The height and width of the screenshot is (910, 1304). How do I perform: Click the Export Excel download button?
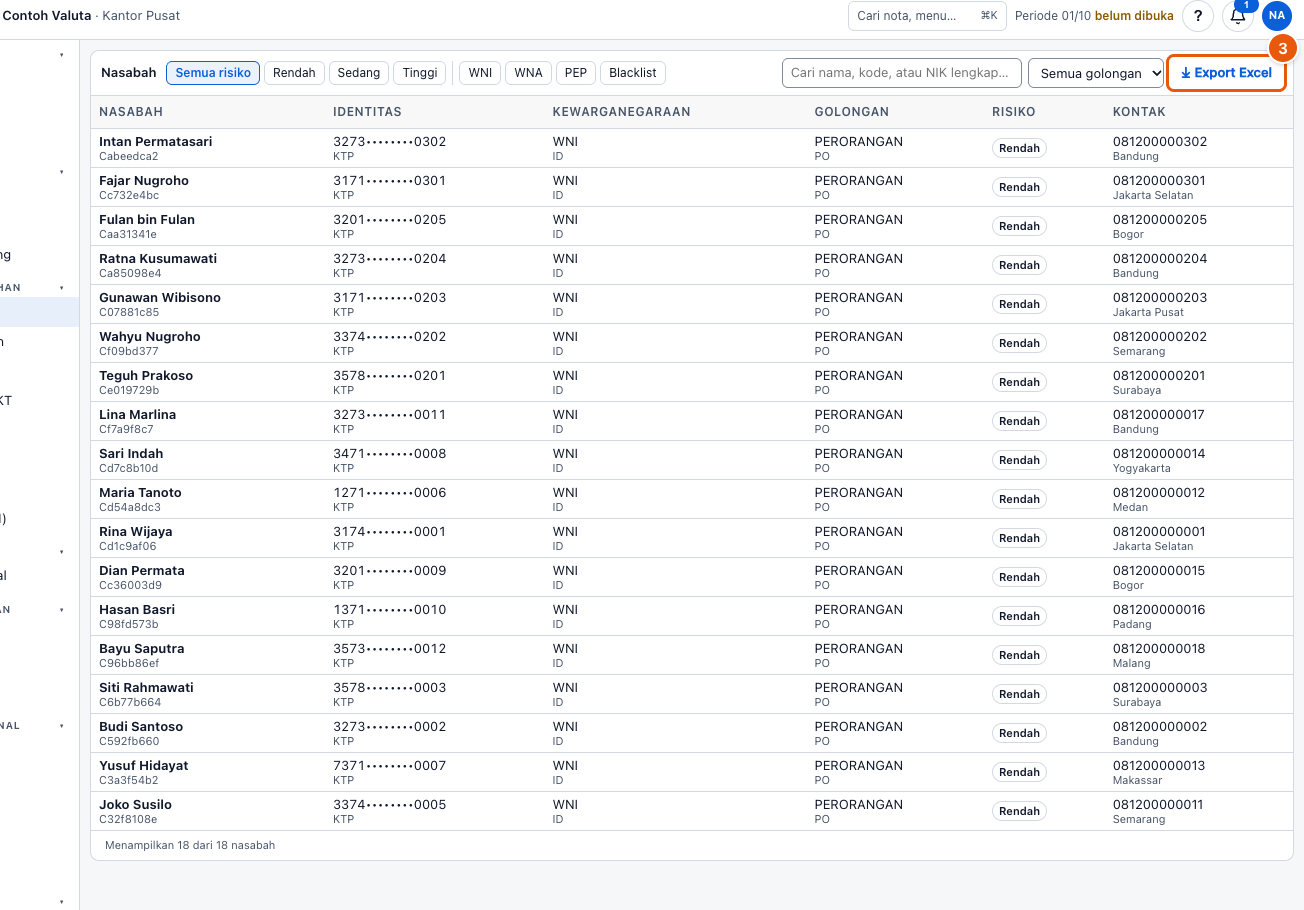pos(1226,73)
